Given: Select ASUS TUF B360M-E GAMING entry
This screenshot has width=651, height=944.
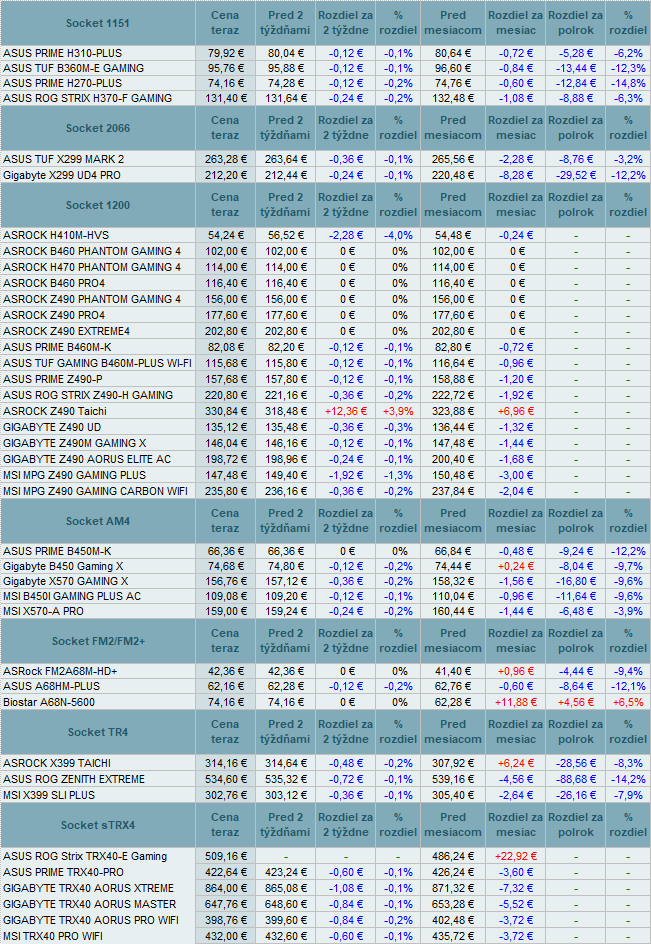Looking at the screenshot, I should pyautogui.click(x=73, y=68).
